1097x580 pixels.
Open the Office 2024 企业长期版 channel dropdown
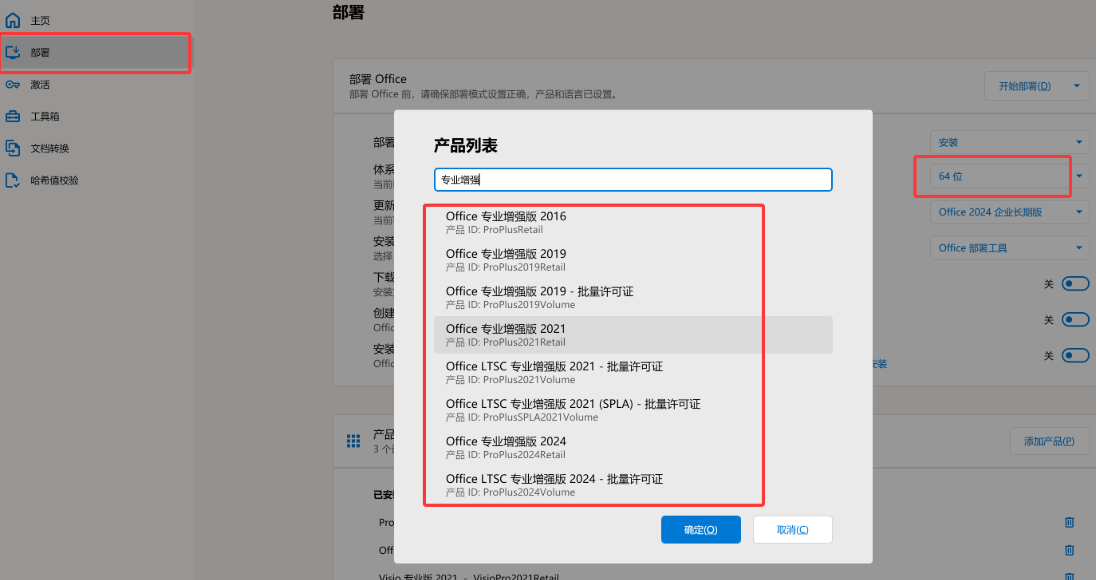click(x=1009, y=212)
